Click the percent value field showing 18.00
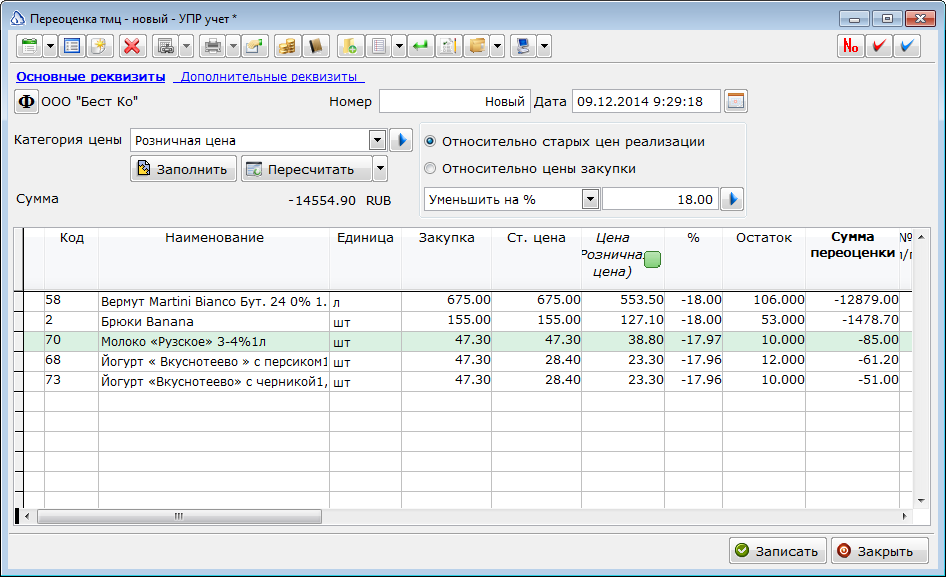The image size is (946, 577). click(x=660, y=199)
